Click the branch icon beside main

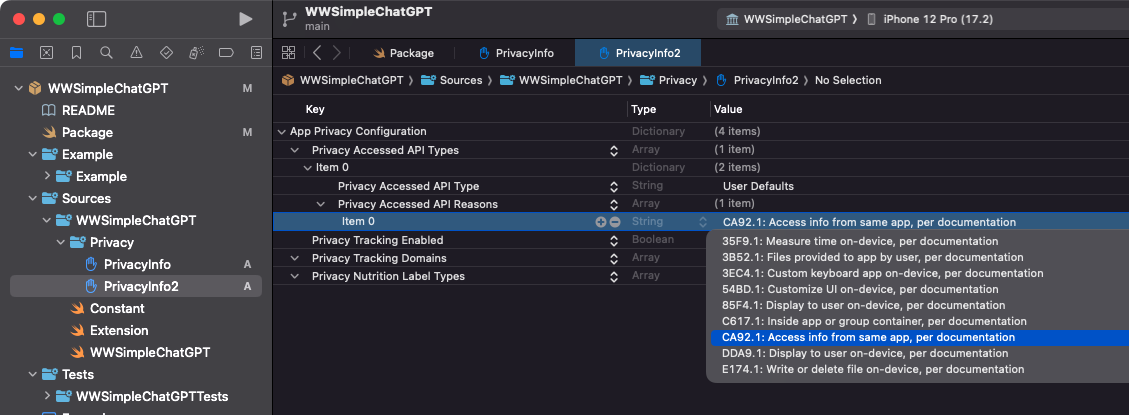click(x=289, y=19)
